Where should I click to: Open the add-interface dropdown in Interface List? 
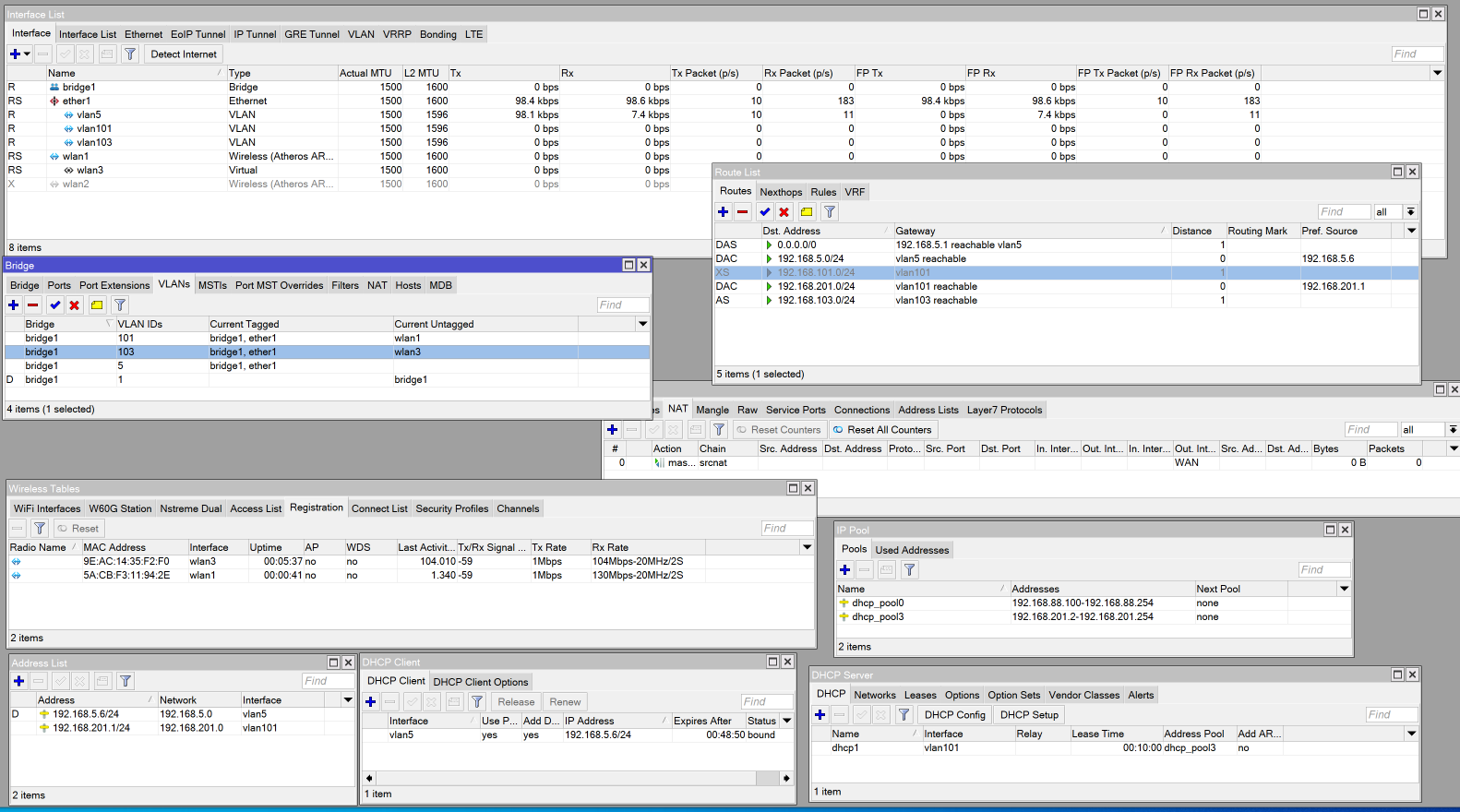(x=19, y=54)
